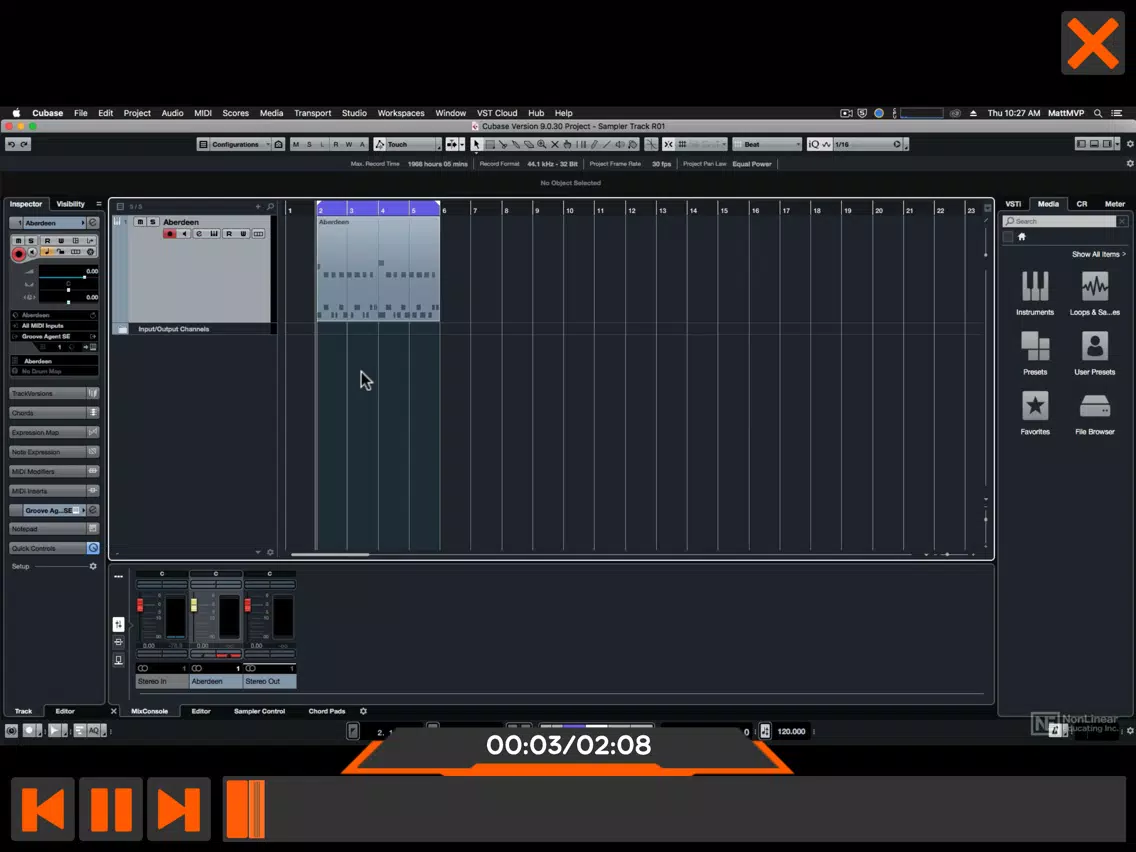The width and height of the screenshot is (1136, 852).
Task: Toggle Read Automation on Aberdeen track
Action: 229,234
